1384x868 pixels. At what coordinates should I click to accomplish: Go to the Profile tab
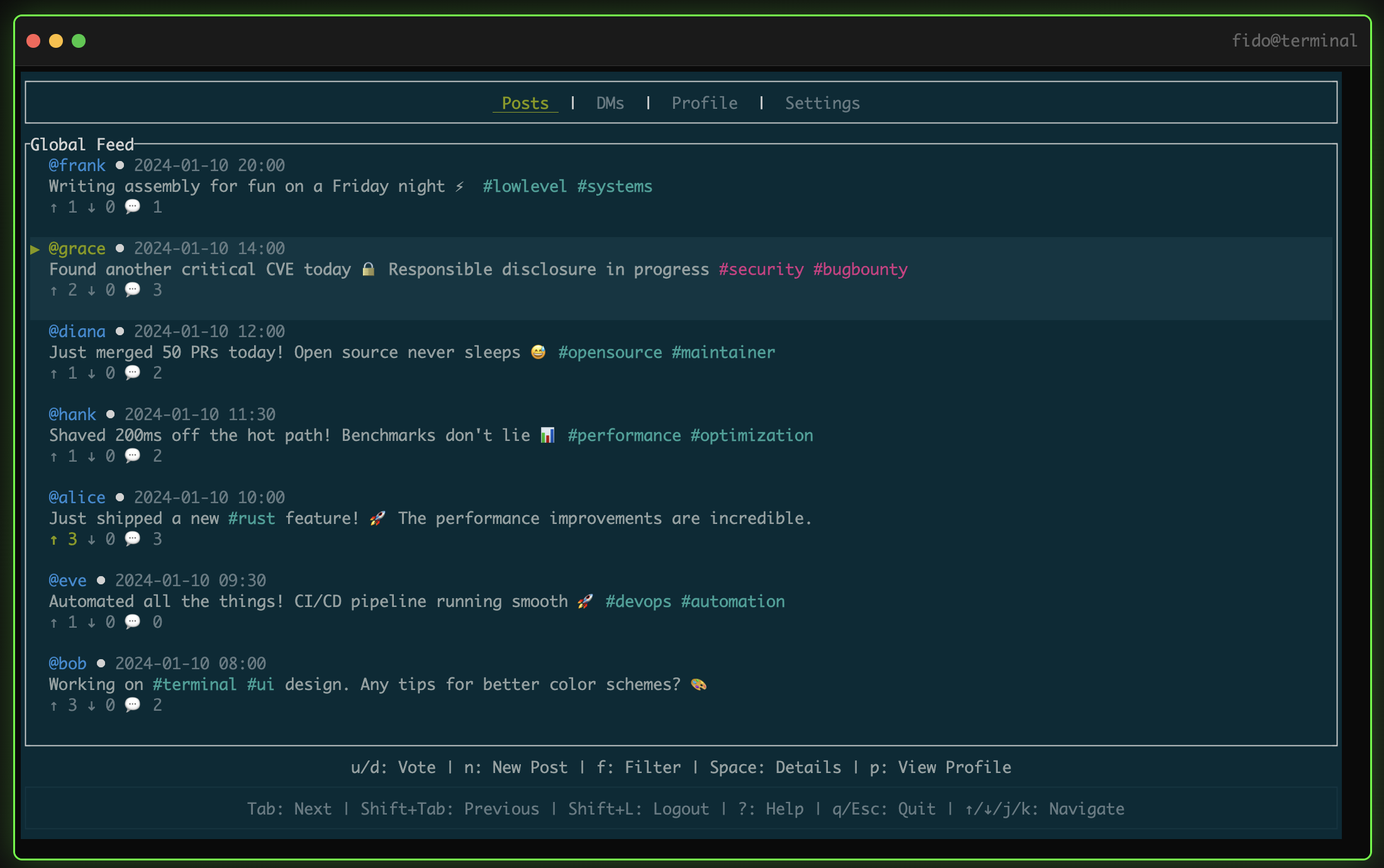tap(704, 103)
